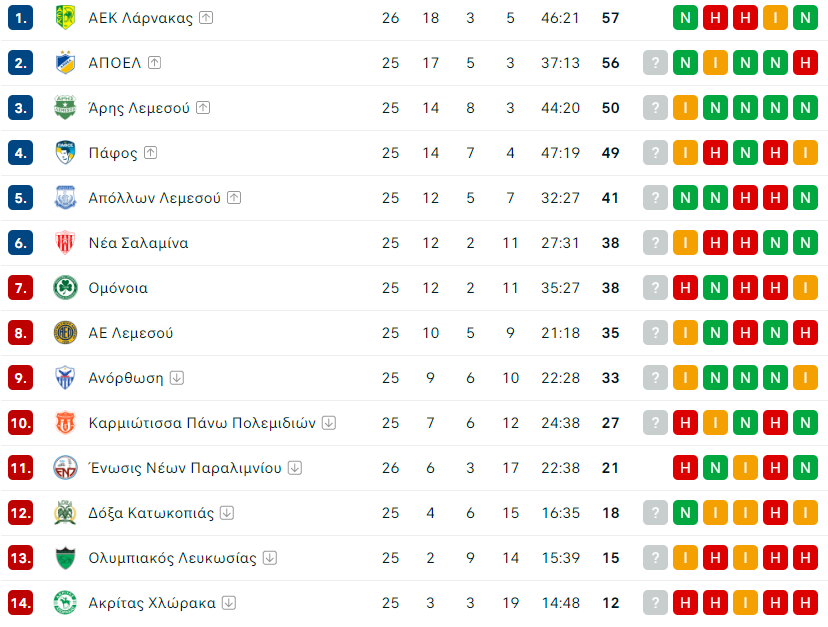Open the Απόλλων Λεμεσού team page
The image size is (828, 627).
click(x=154, y=198)
